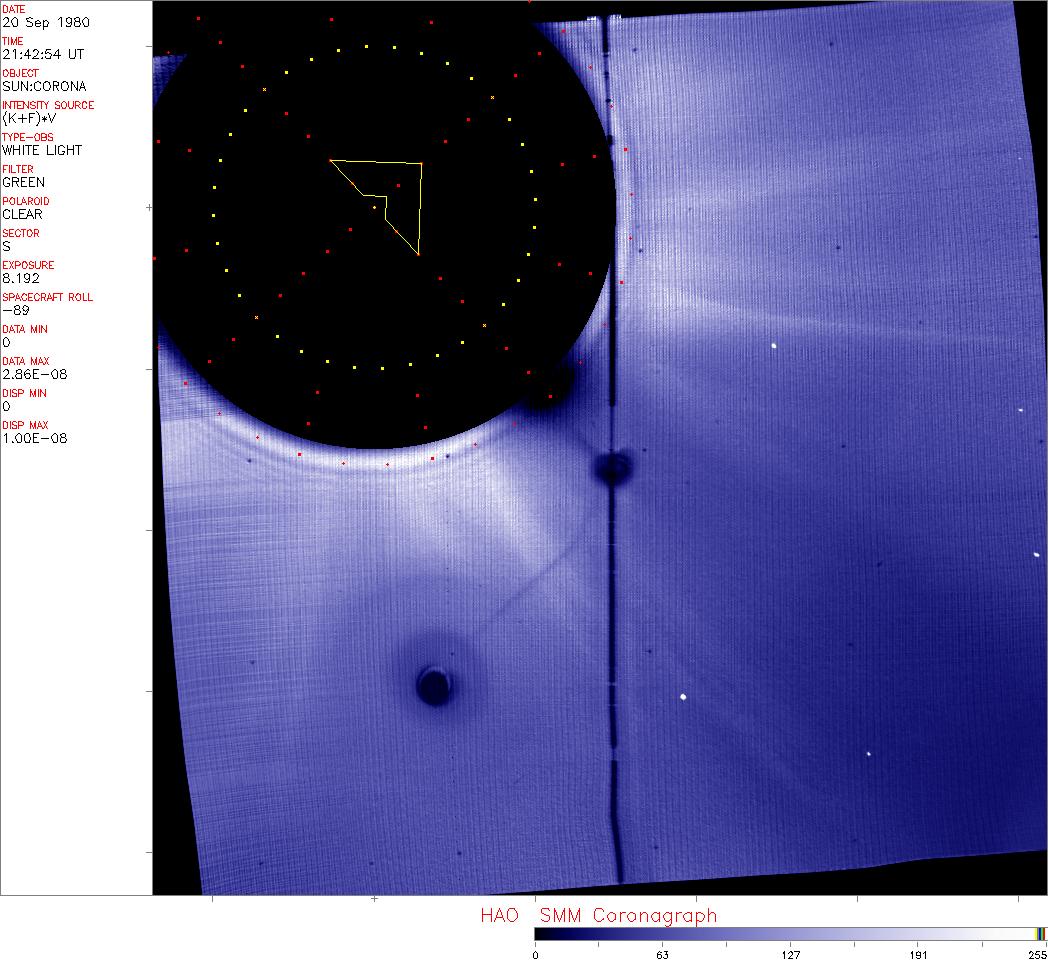Click the bright white spot near the lower right
Viewport: 1048px width, 960px height.
tap(683, 697)
